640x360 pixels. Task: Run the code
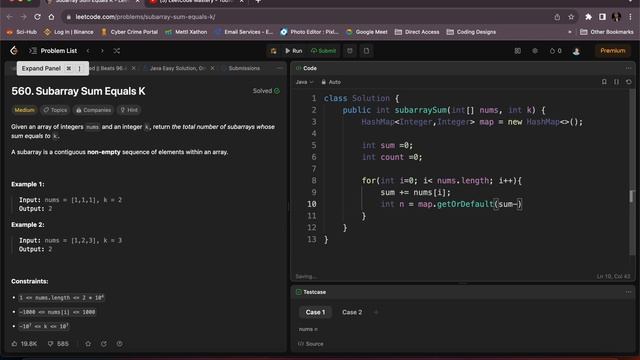tap(294, 51)
